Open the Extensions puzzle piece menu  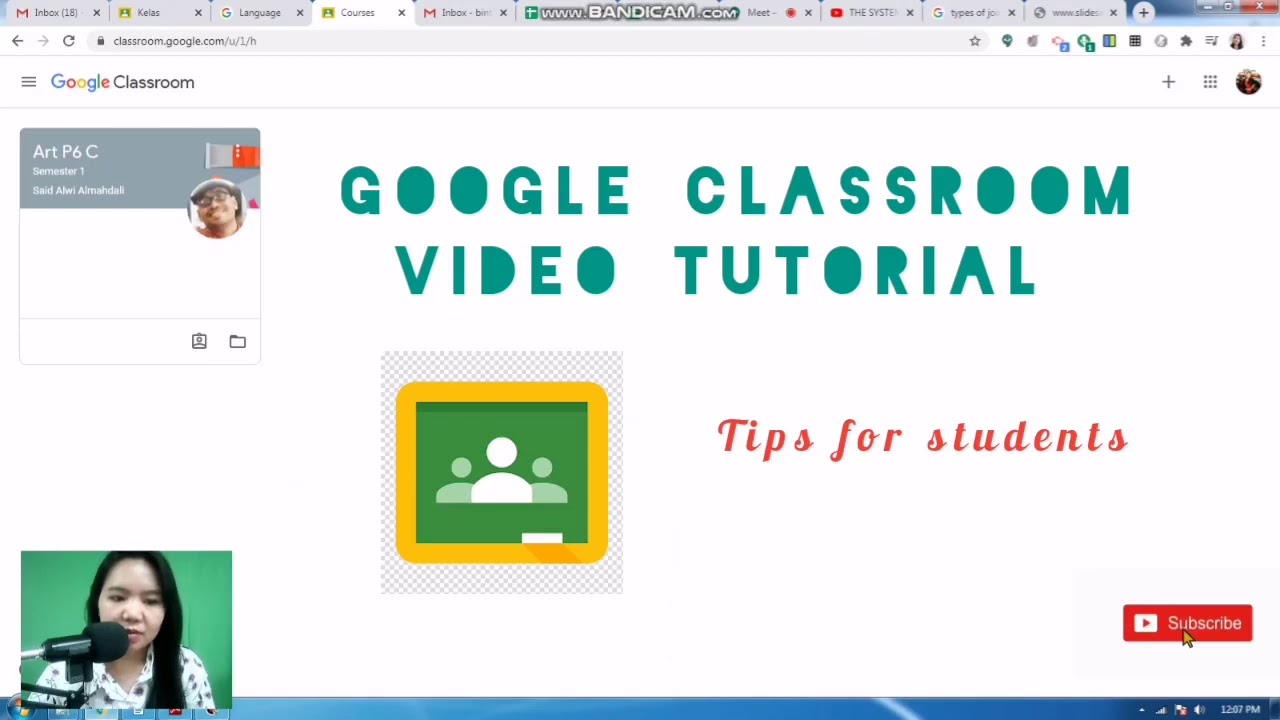click(1186, 41)
